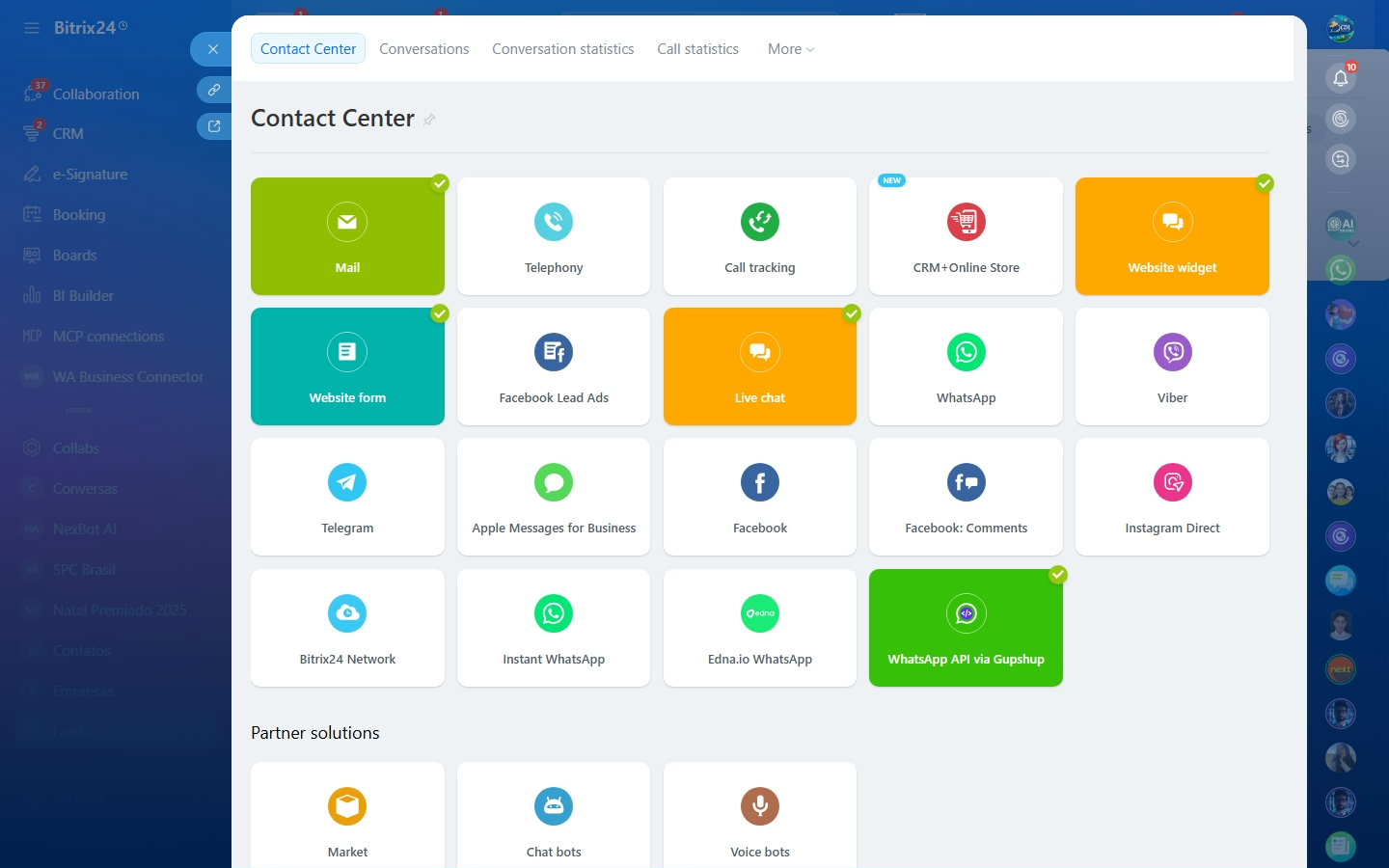Click the WhatsApp API via Gupshup checkmark
This screenshot has height=868, width=1389.
point(1058,575)
